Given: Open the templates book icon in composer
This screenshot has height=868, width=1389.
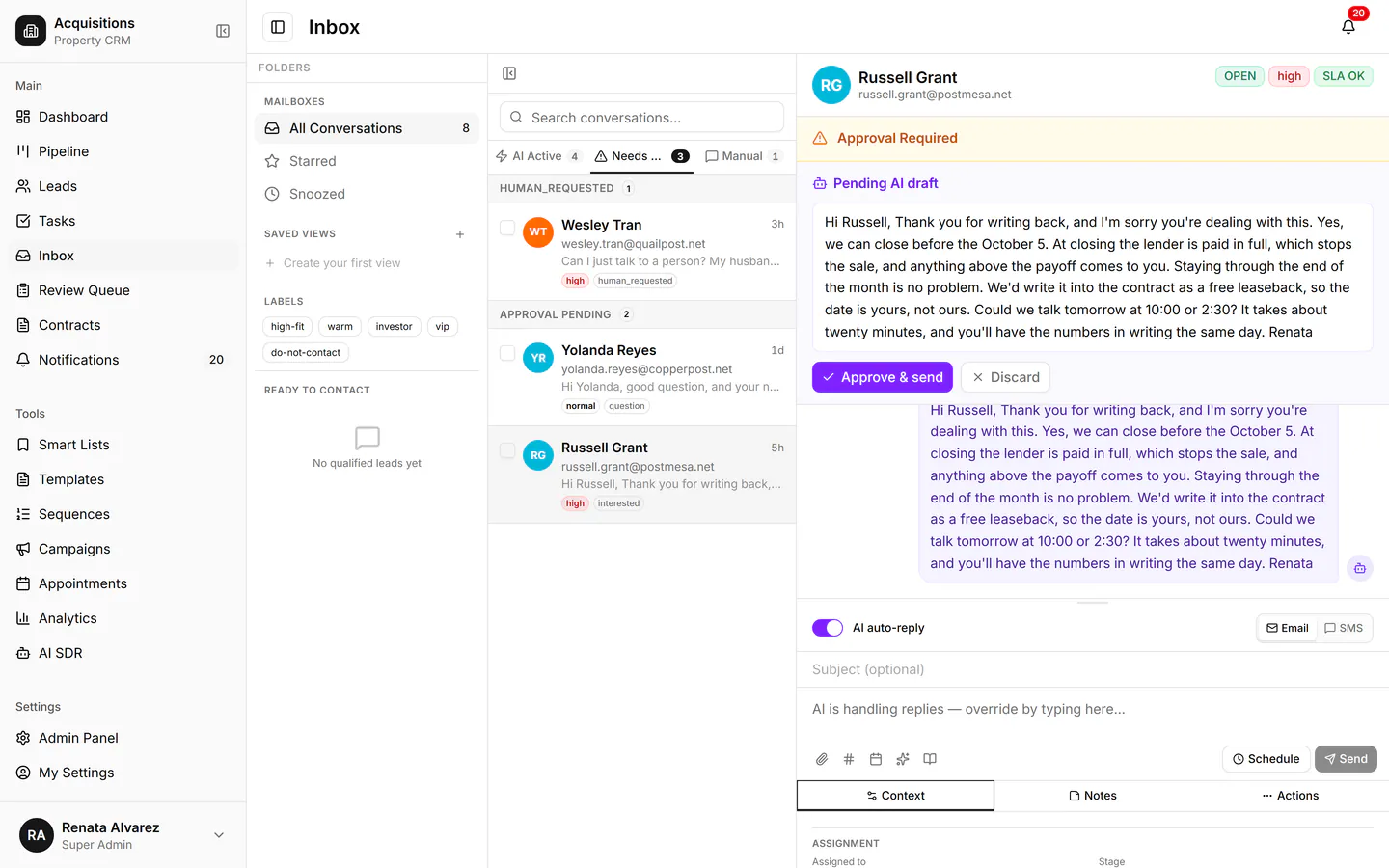Looking at the screenshot, I should (x=930, y=759).
